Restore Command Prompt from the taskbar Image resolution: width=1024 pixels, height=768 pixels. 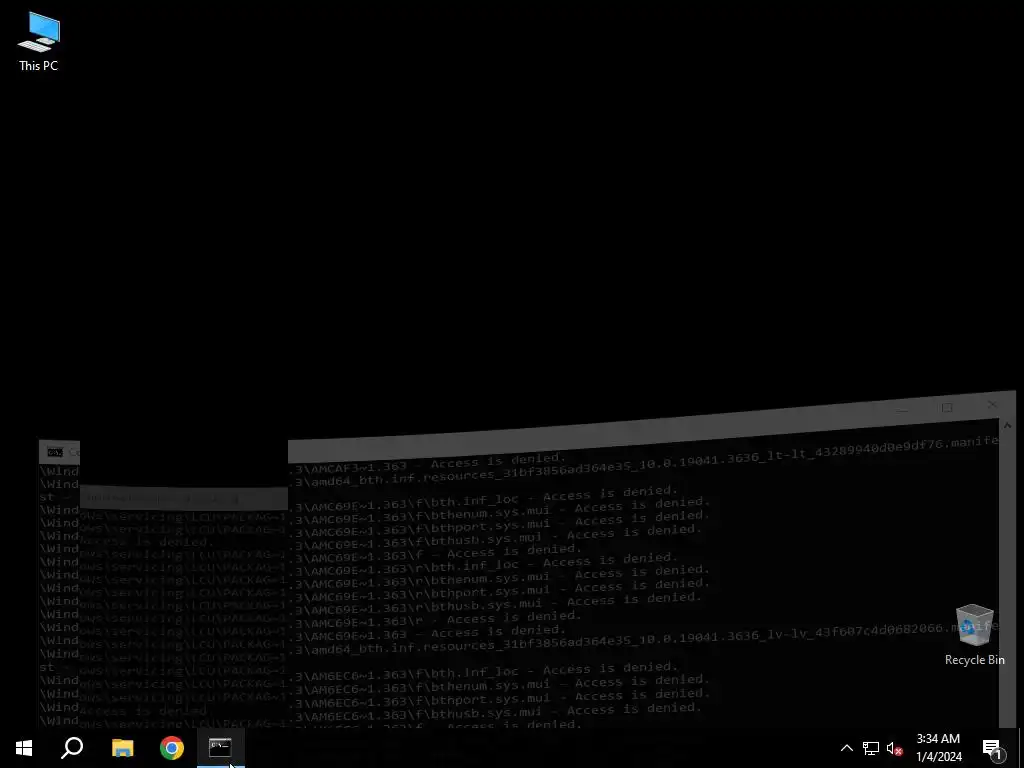tap(221, 748)
